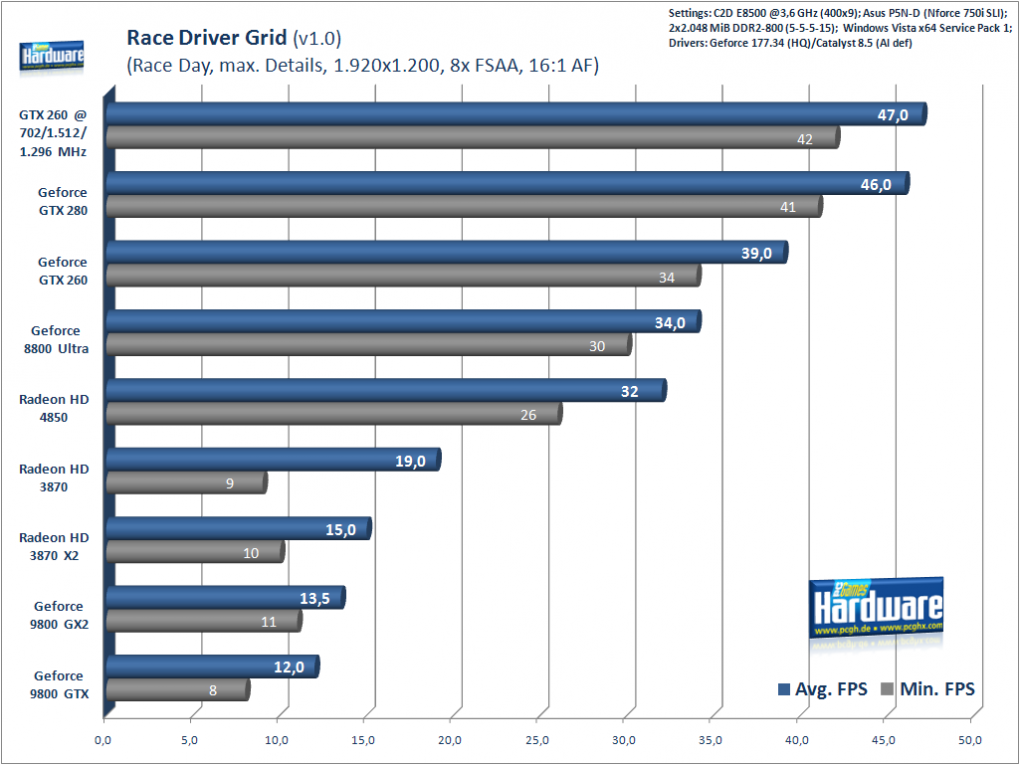Image resolution: width=1020 pixels, height=765 pixels.
Task: Click the Geforce GTX 260 axis label
Action: pos(62,271)
